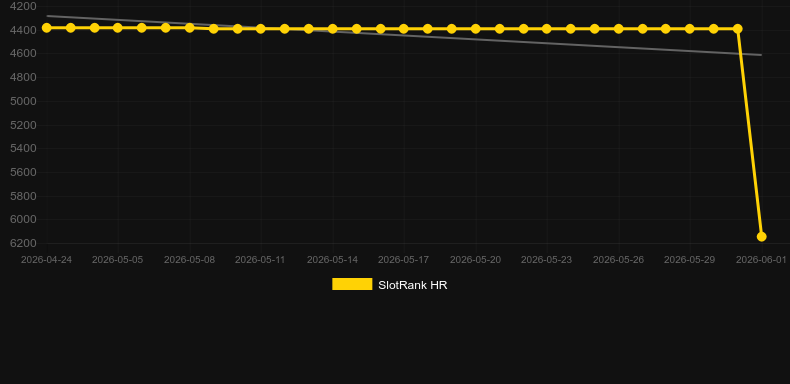Image resolution: width=790 pixels, height=384 pixels.
Task: Click the x-axis label 2026-05-23
Action: [547, 260]
